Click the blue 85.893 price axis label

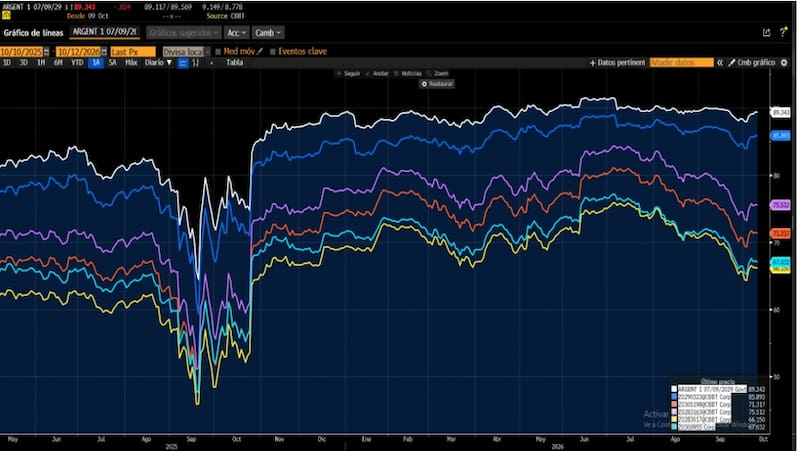pos(780,136)
